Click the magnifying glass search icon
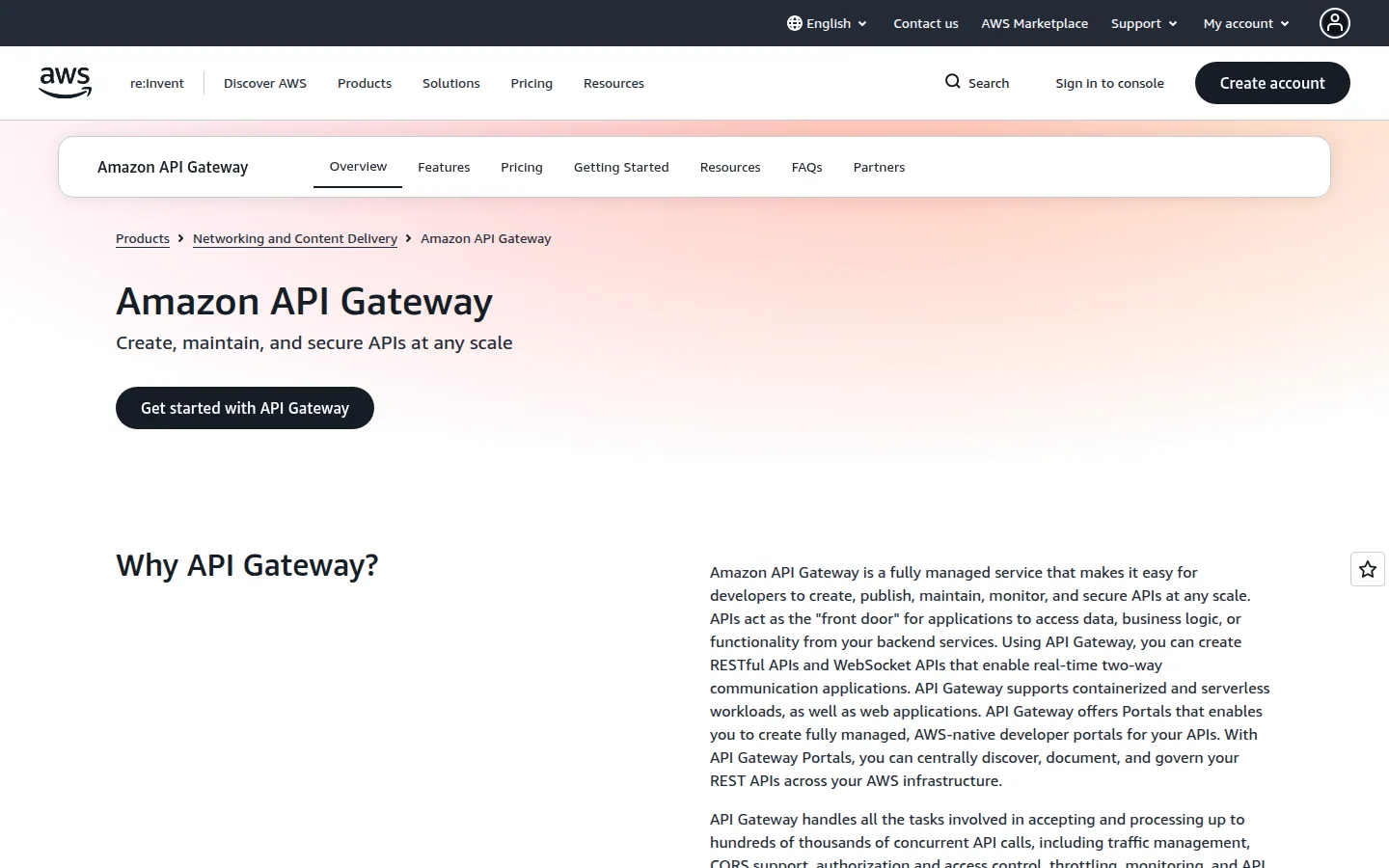1389x868 pixels. tap(953, 82)
